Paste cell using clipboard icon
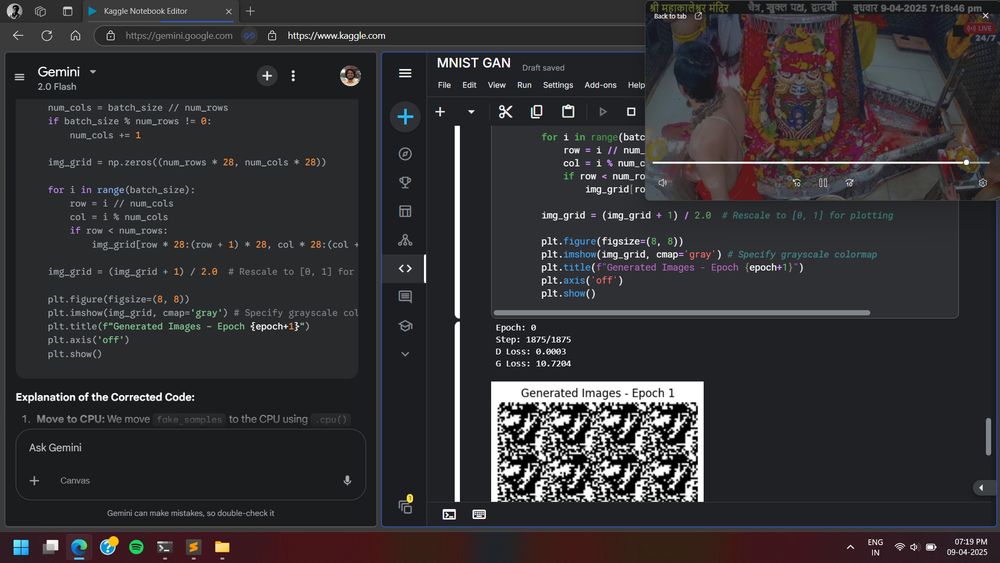 tap(568, 112)
